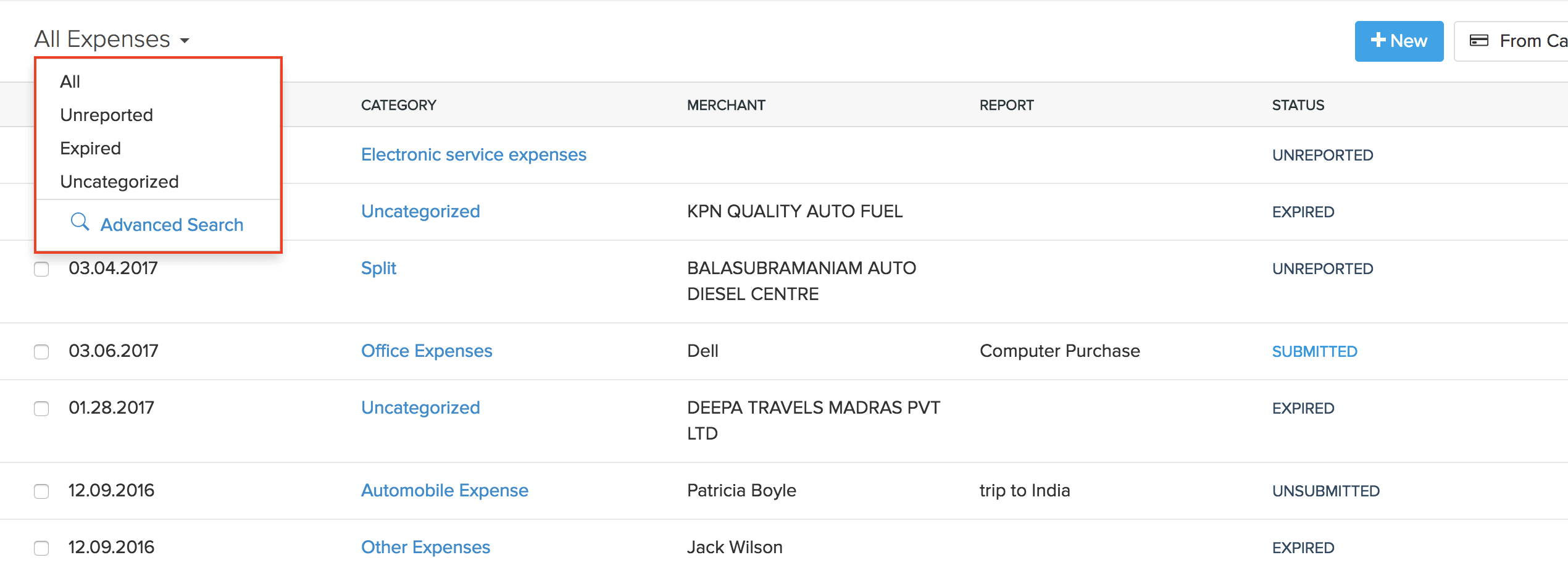This screenshot has width=1568, height=568.
Task: Open Advanced Search
Action: point(172,225)
